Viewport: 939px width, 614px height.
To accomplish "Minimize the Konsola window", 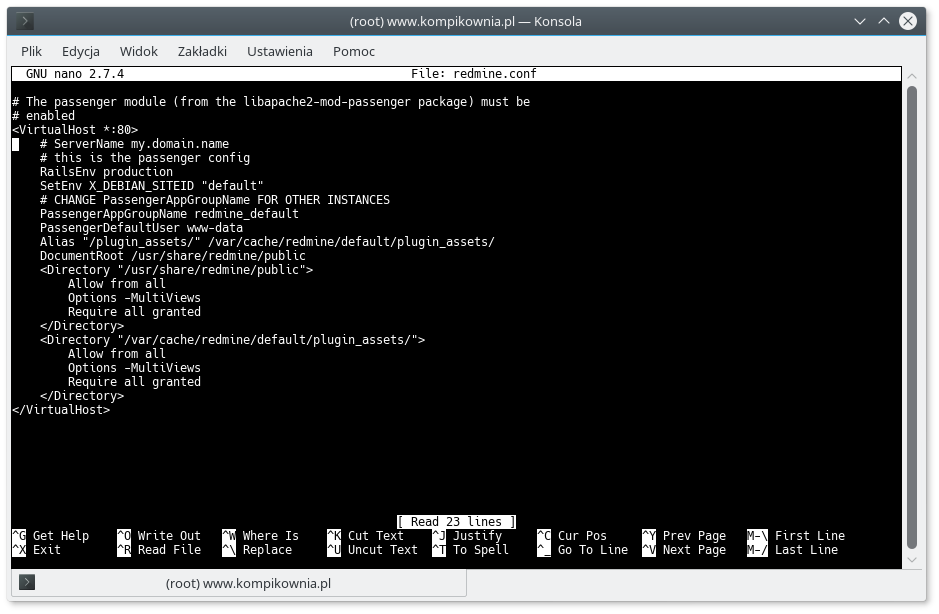I will (860, 22).
